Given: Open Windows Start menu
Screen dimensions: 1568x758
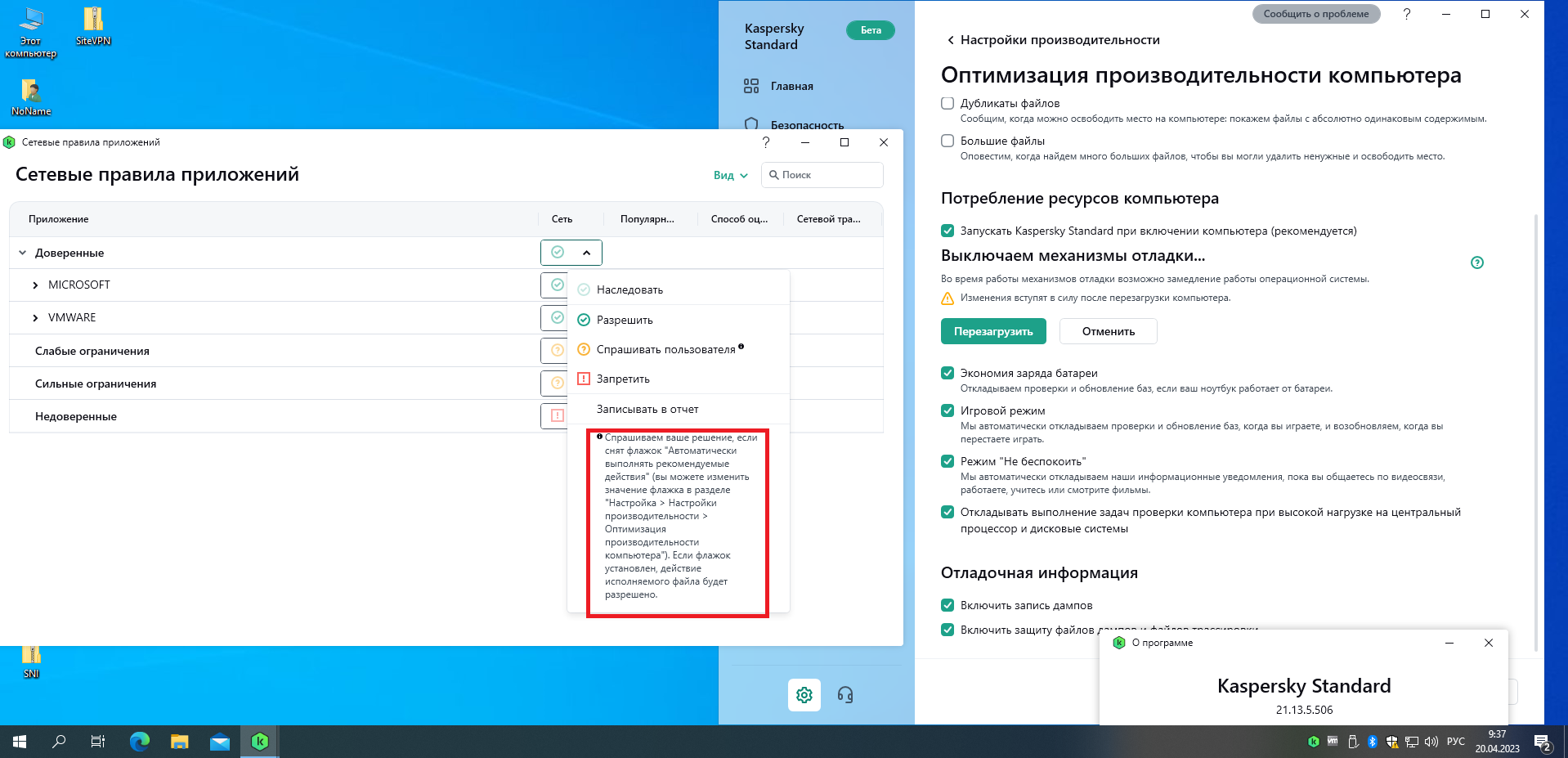Looking at the screenshot, I should (x=20, y=742).
